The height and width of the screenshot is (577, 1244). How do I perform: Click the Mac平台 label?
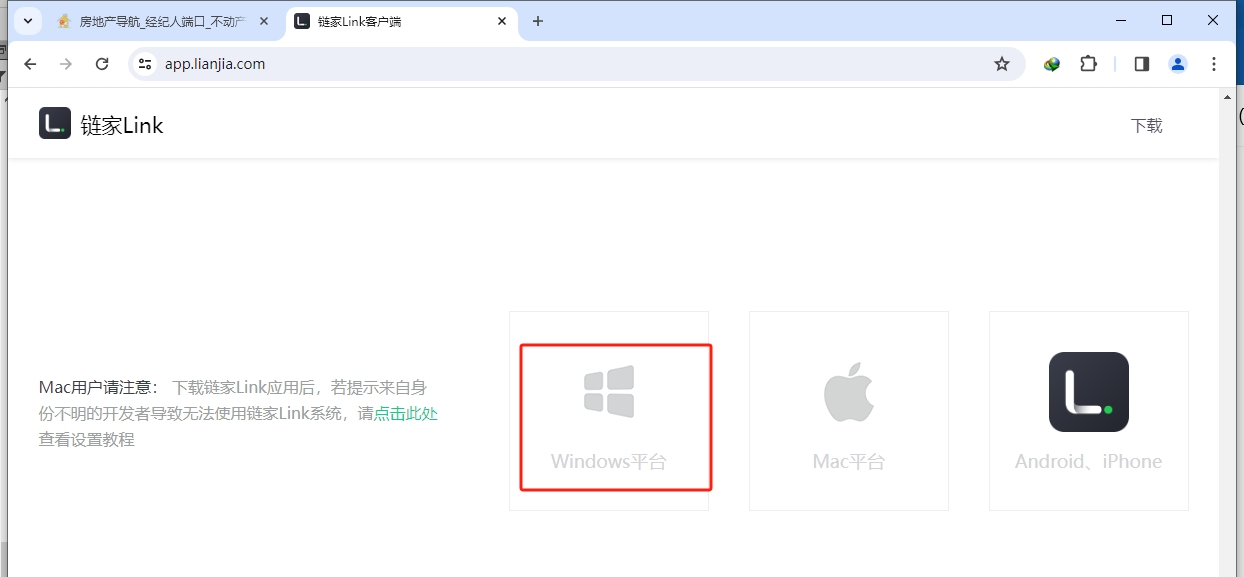(x=849, y=462)
